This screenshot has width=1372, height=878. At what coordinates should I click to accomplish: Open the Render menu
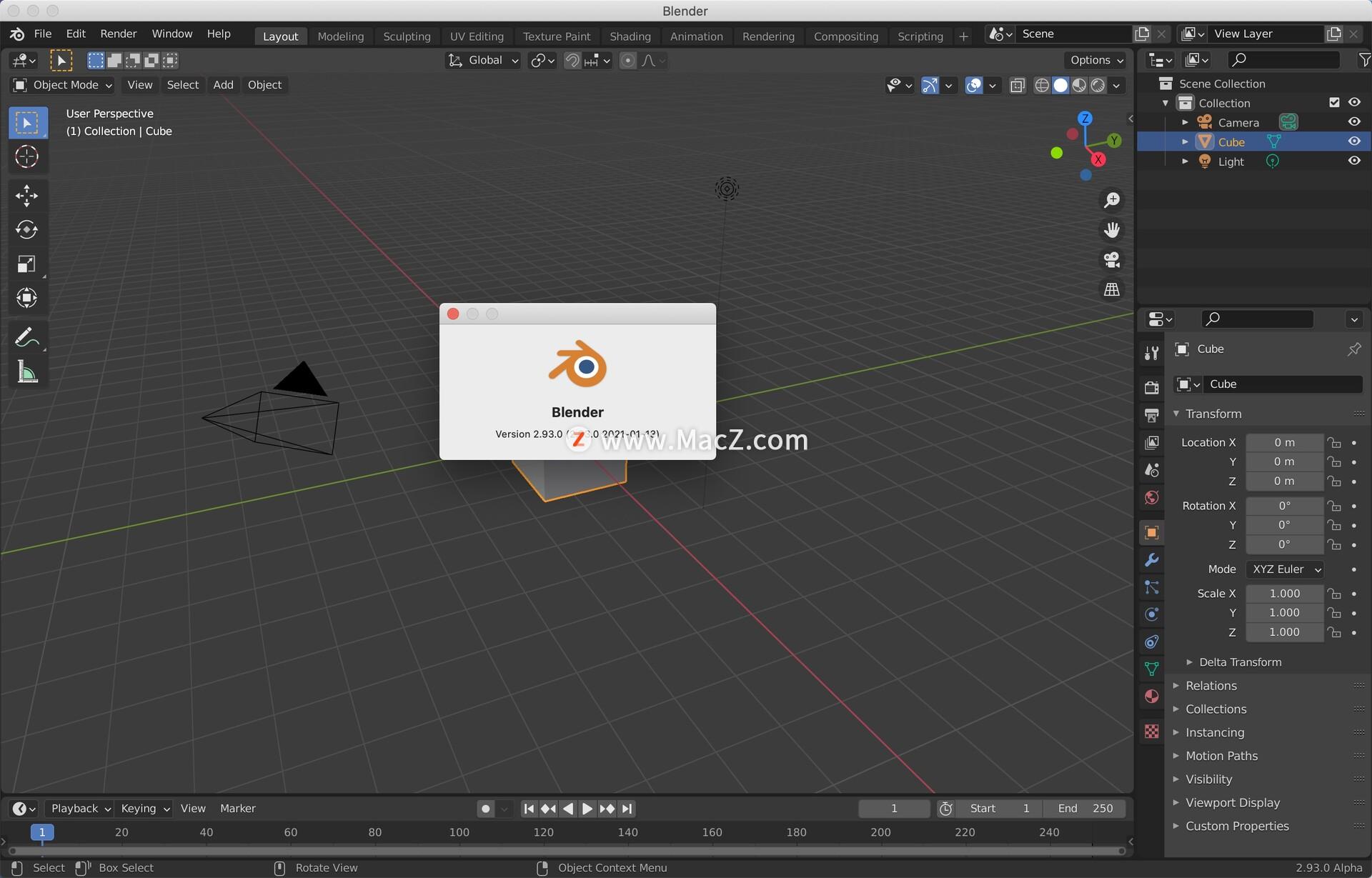pos(118,34)
